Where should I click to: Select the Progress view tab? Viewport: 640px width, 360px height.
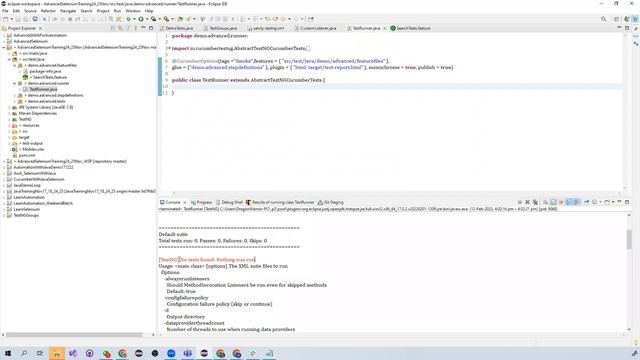(202, 202)
